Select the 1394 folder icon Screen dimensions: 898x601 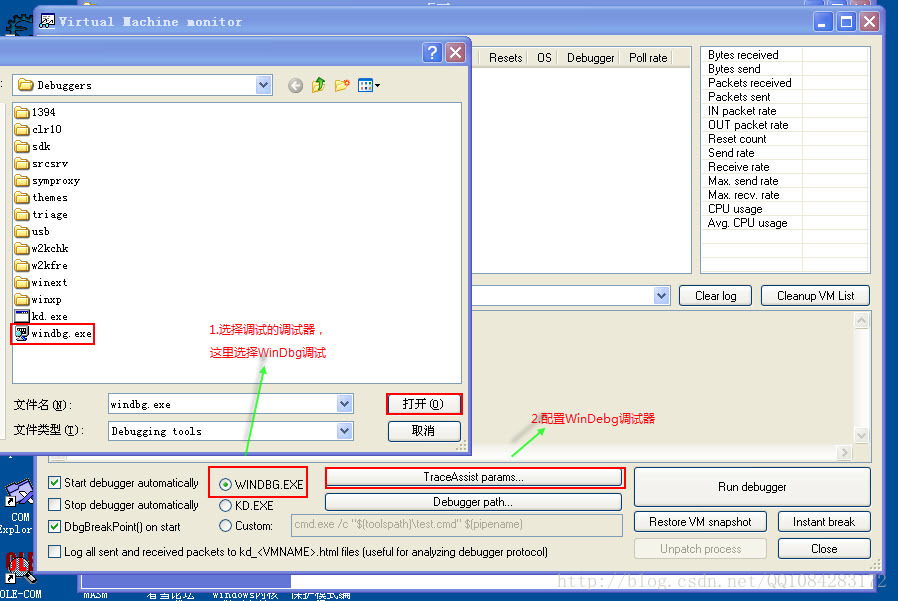click(x=22, y=112)
